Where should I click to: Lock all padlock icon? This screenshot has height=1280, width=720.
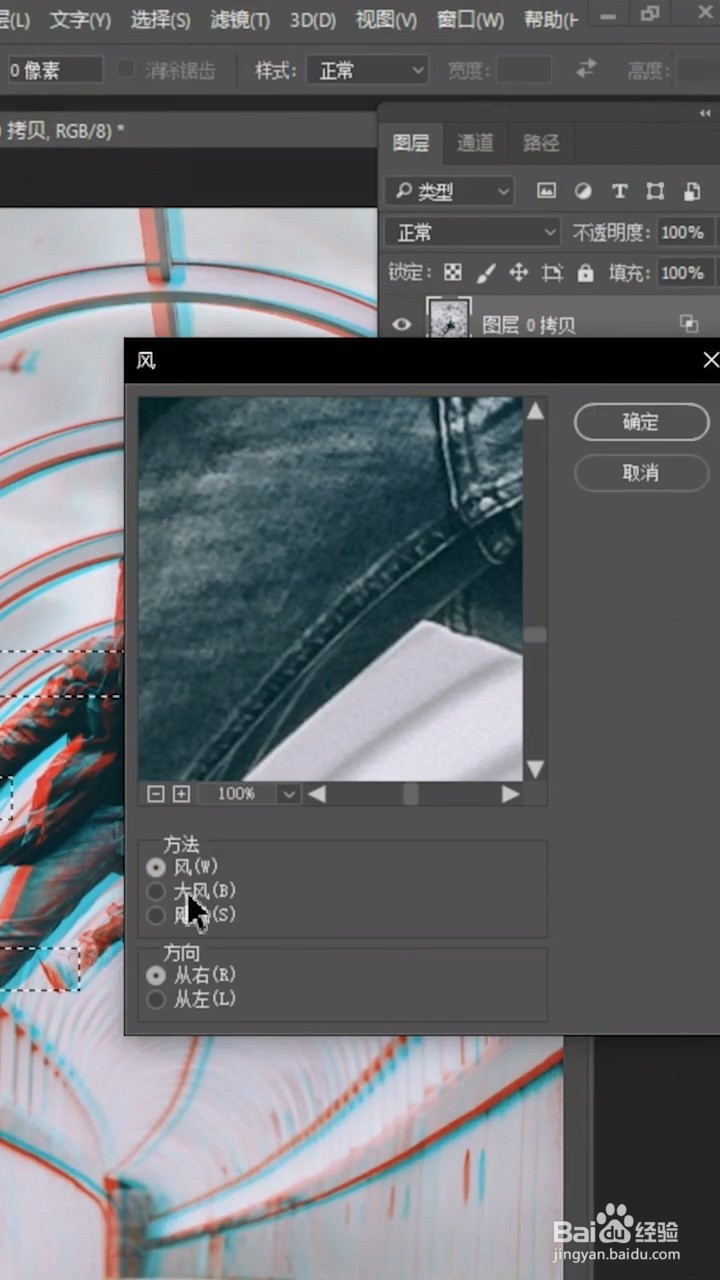(585, 272)
